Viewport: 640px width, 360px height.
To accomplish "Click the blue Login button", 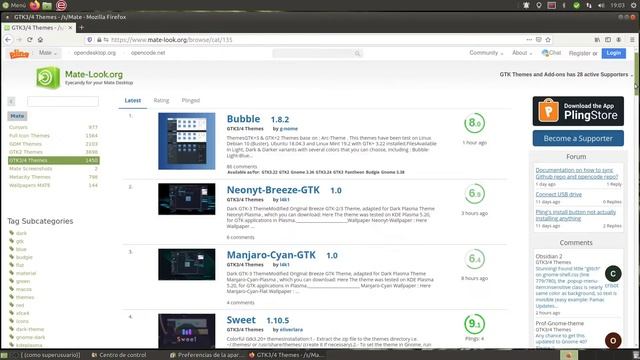I will (613, 53).
